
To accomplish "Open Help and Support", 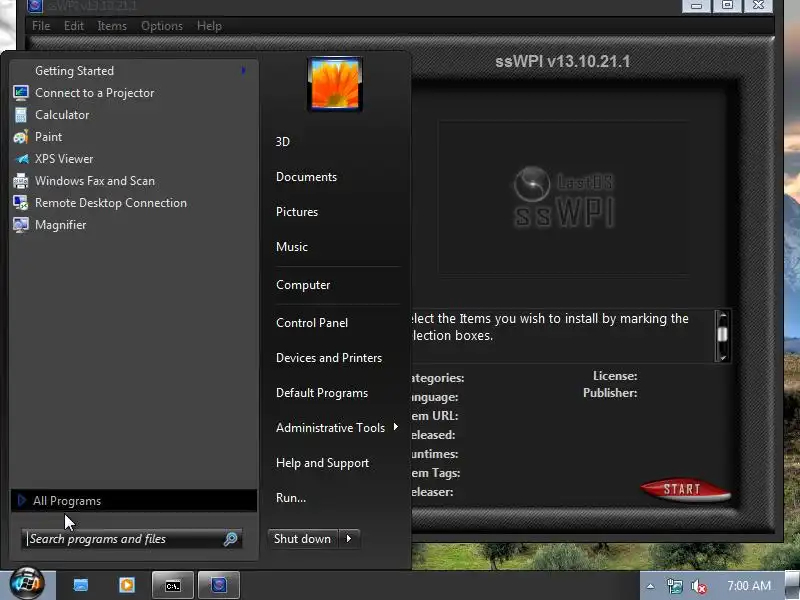I will (x=322, y=463).
